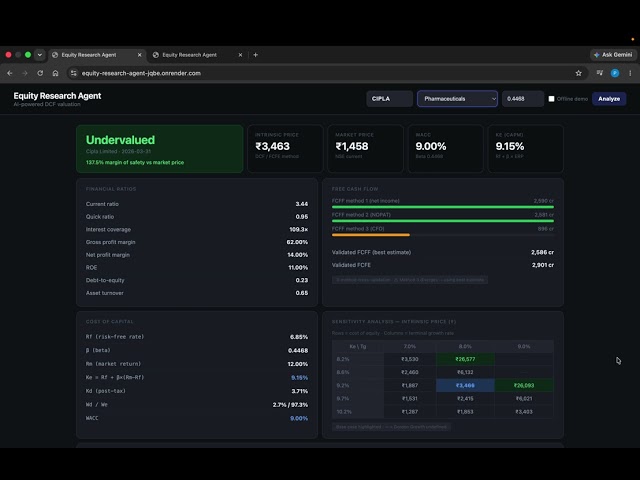The image size is (640, 480).
Task: Click the Rf (risk-free rate) row label
Action: pos(115,337)
